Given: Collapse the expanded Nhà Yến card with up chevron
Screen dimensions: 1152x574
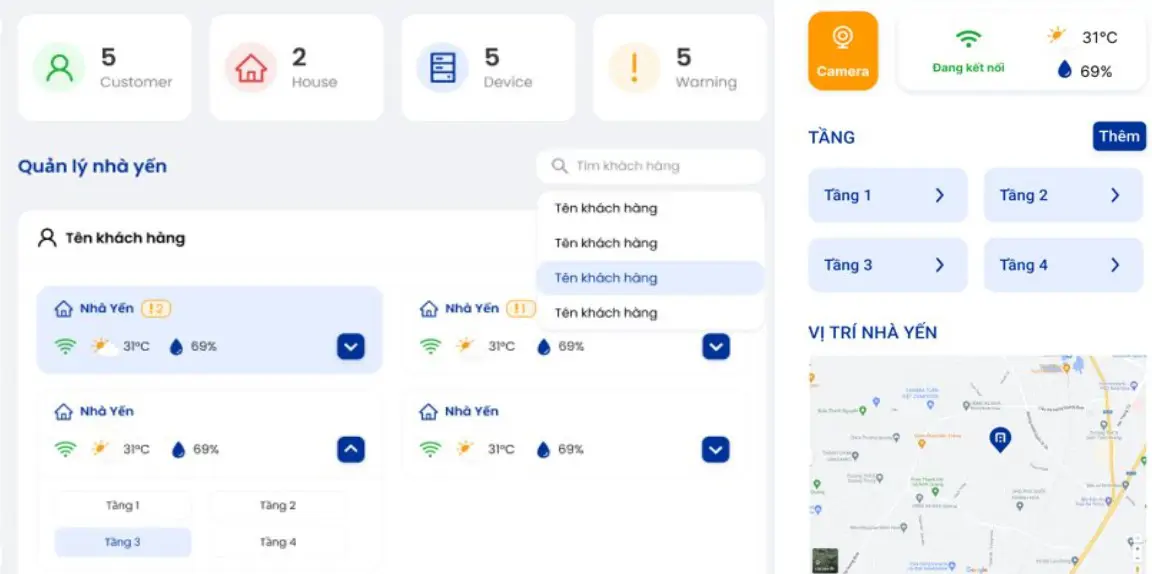Looking at the screenshot, I should click(350, 450).
